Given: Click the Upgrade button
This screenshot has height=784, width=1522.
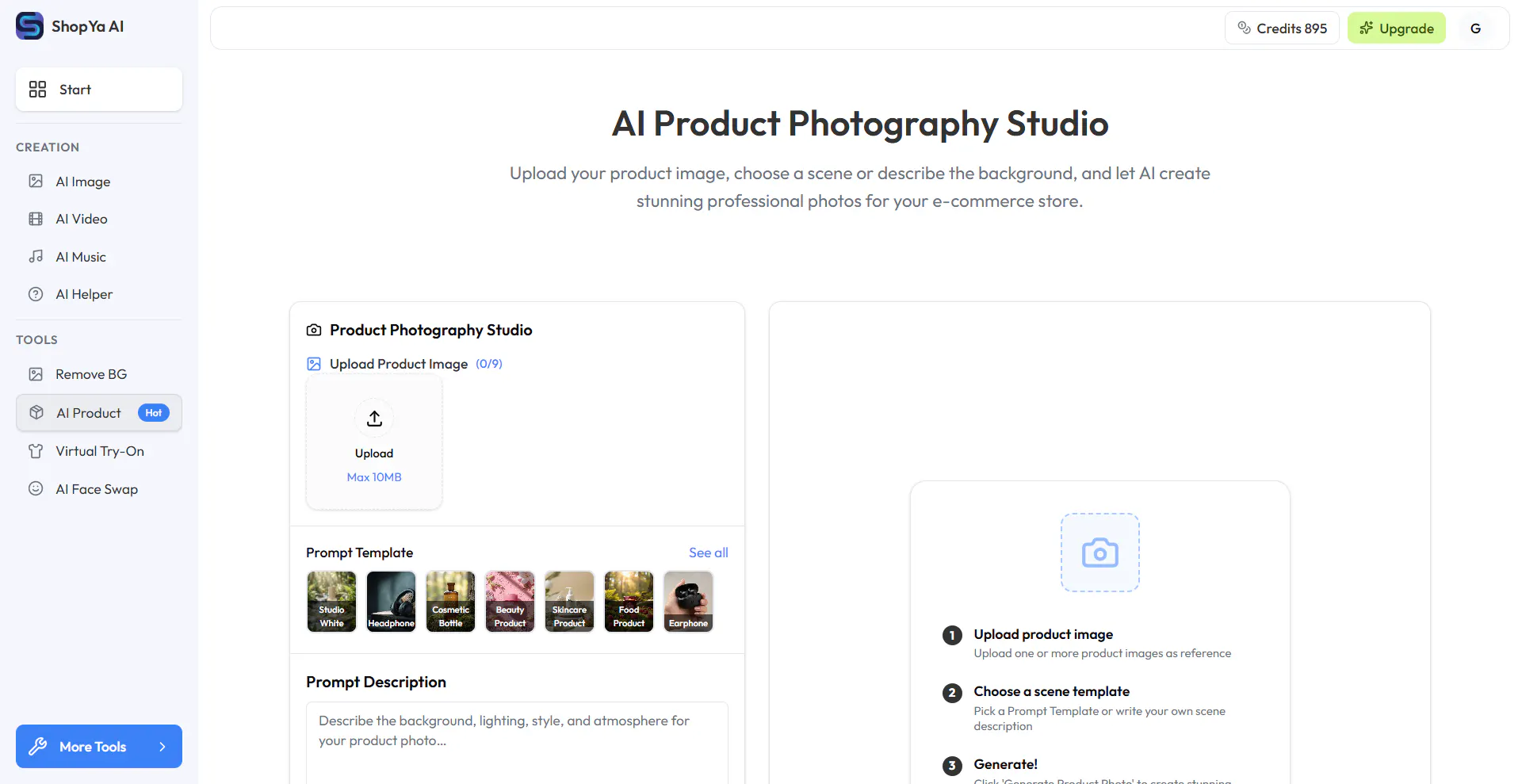Looking at the screenshot, I should click(x=1397, y=29).
